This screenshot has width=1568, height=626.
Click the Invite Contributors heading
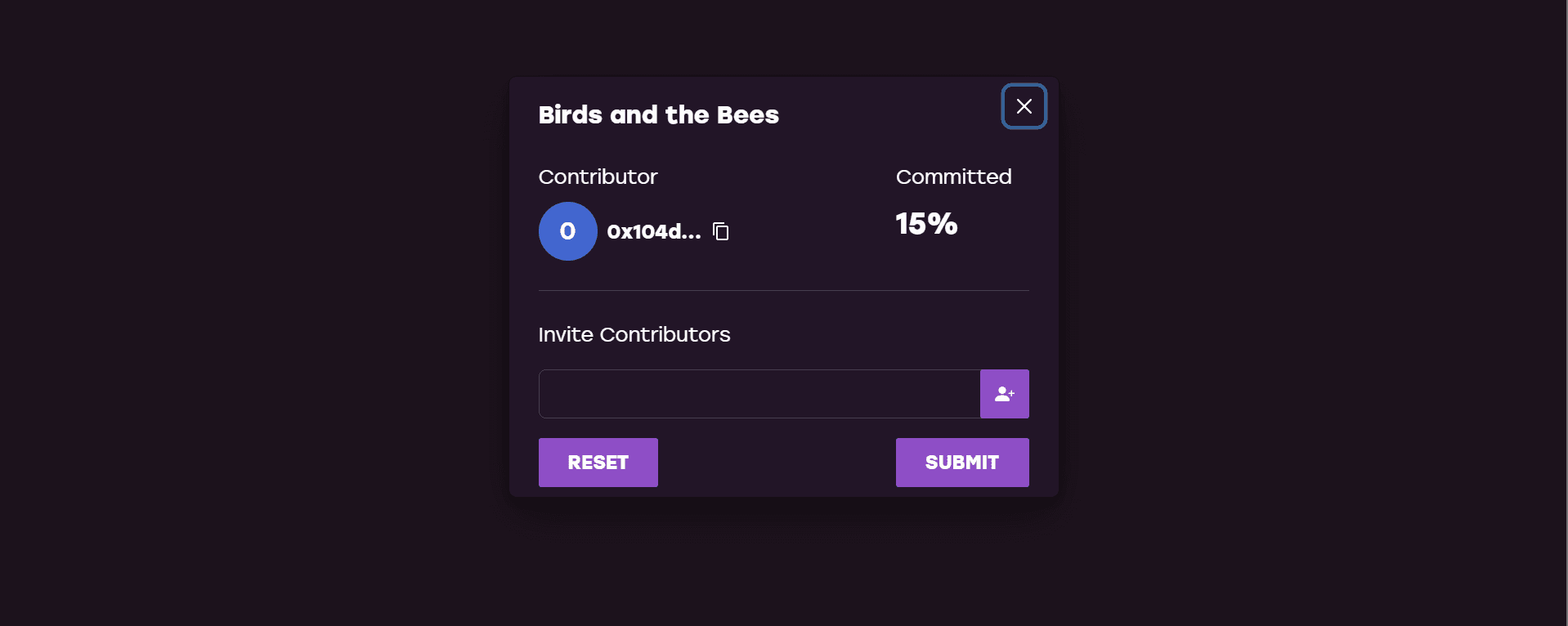634,334
